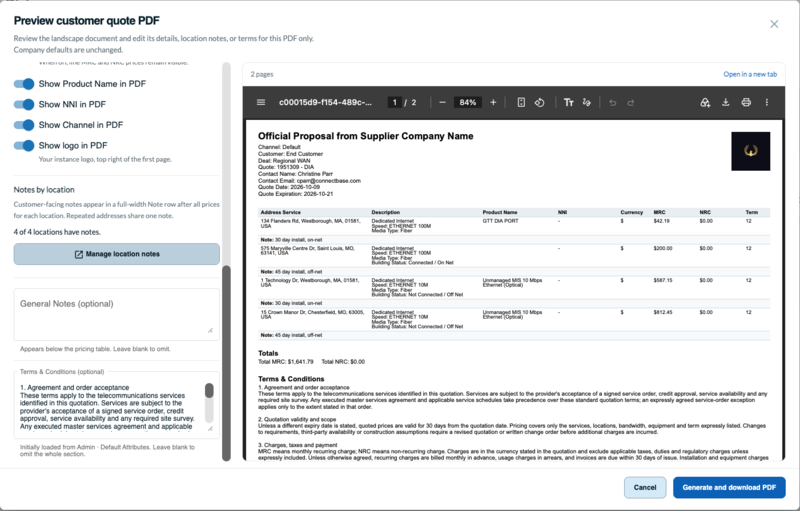Click '15 Crown Manor Dr, Chesterfield' address cell
Viewport: 800px width, 511px height.
pyautogui.click(x=312, y=314)
